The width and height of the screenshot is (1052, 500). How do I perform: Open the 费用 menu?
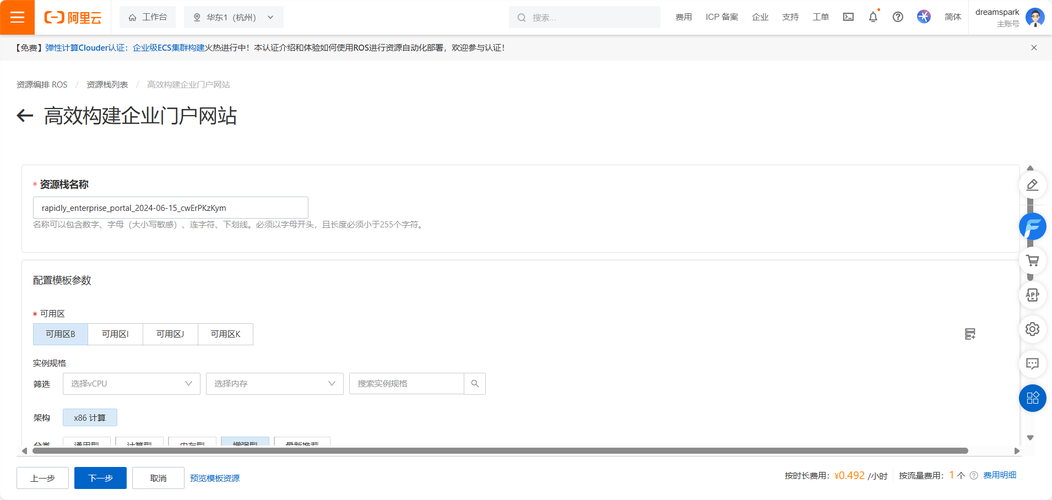683,17
